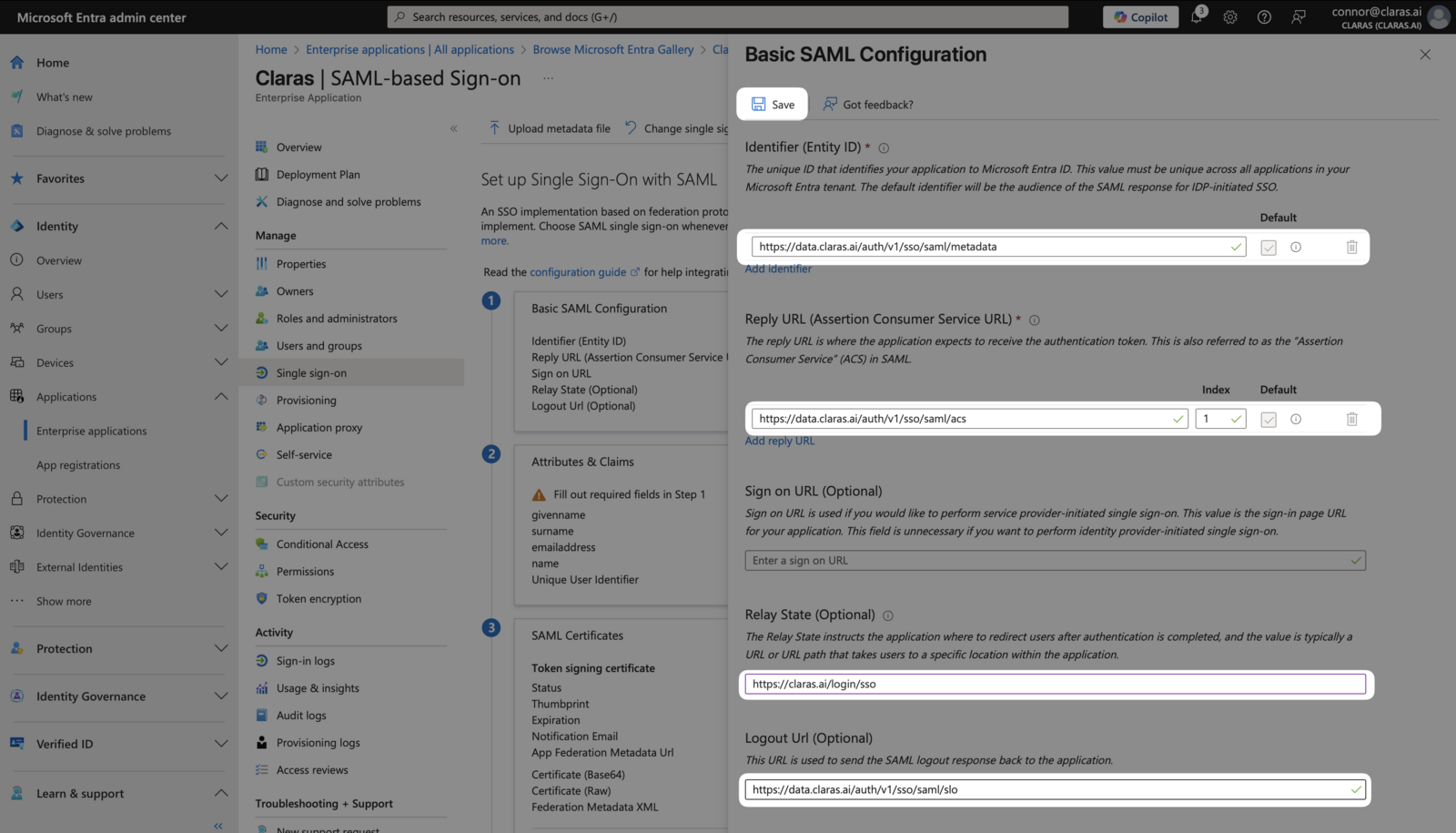Collapse the Applications chevron
Image resolution: width=1456 pixels, height=833 pixels.
(220, 396)
